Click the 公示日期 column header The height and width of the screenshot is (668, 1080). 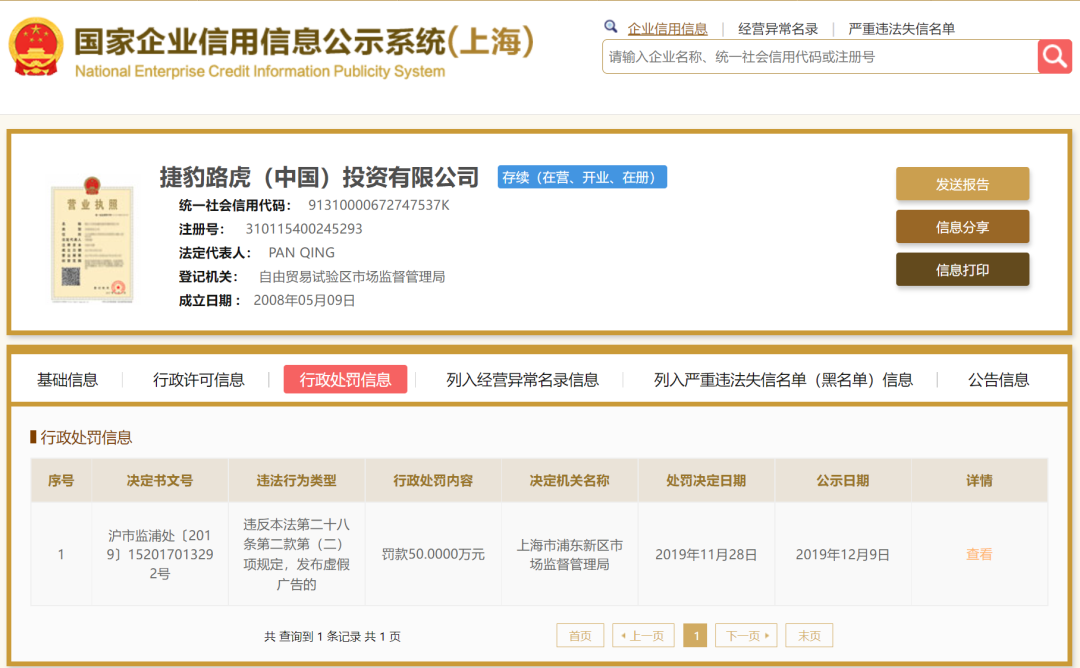pyautogui.click(x=843, y=481)
